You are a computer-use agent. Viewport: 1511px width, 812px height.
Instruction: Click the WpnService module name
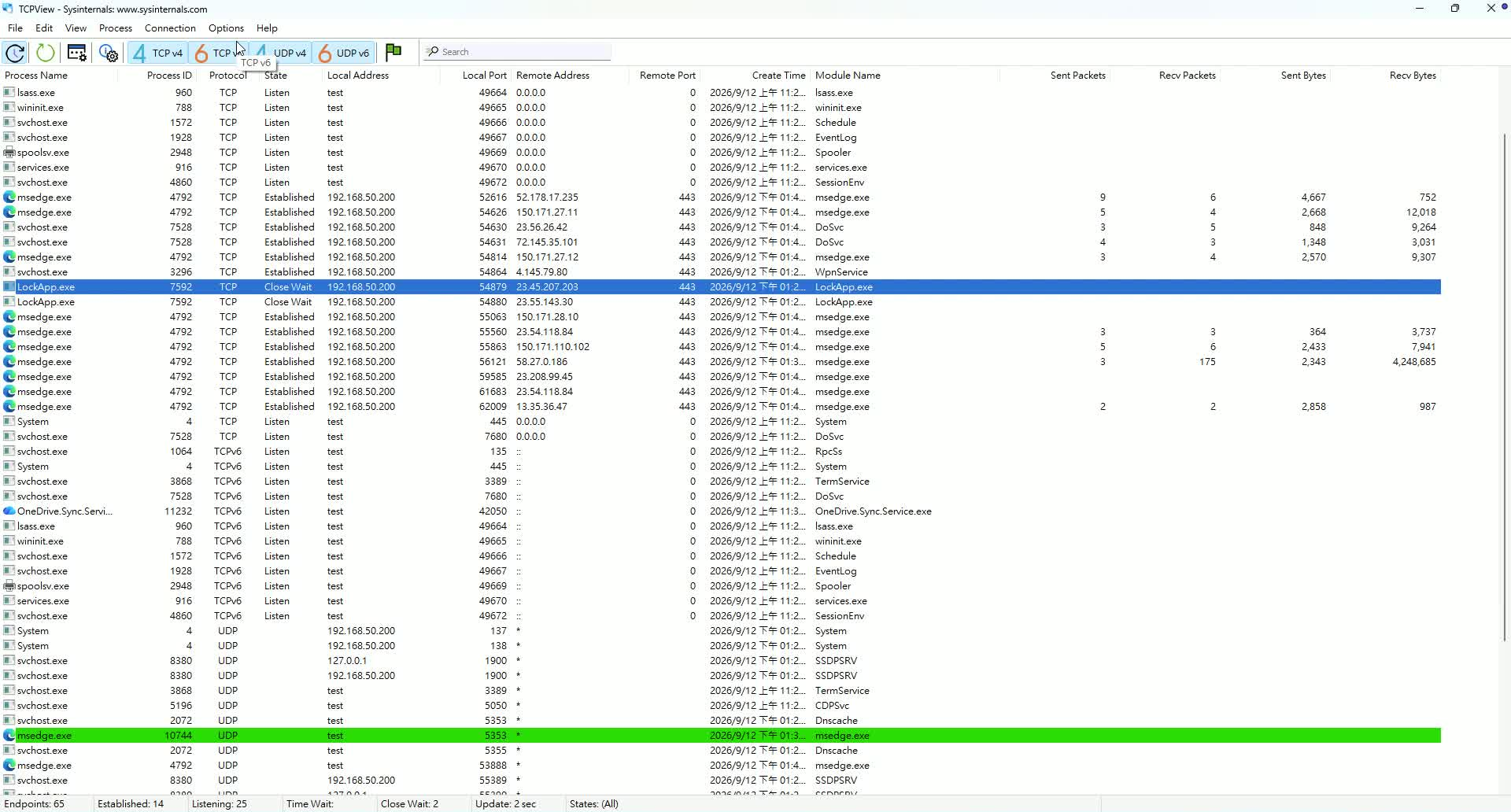pos(841,272)
